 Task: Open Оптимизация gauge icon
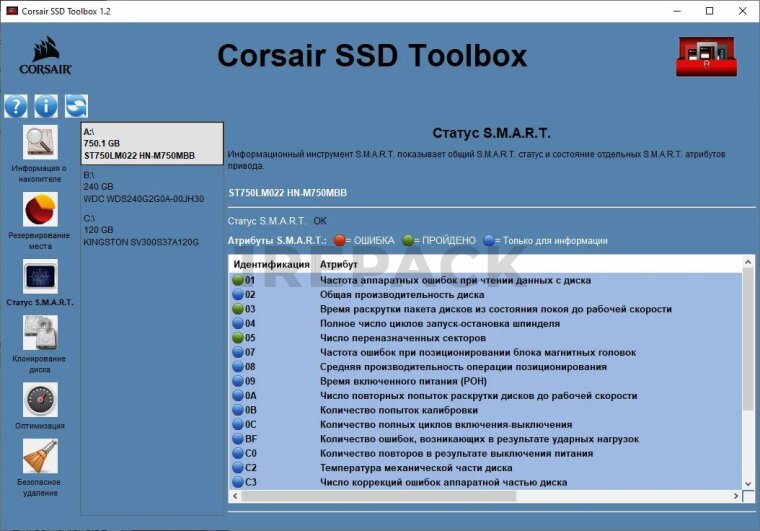pyautogui.click(x=40, y=400)
